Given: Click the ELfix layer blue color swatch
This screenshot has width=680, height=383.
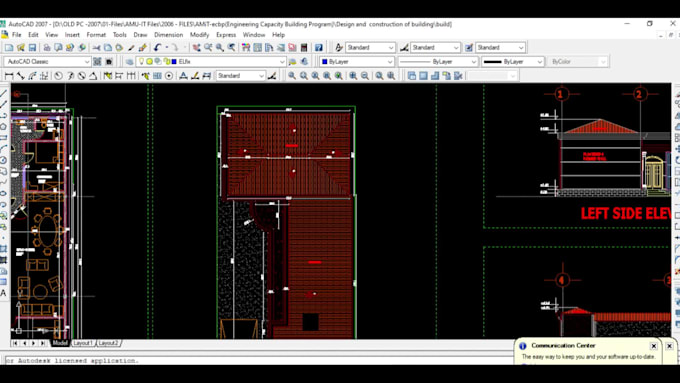Looking at the screenshot, I should (174, 62).
